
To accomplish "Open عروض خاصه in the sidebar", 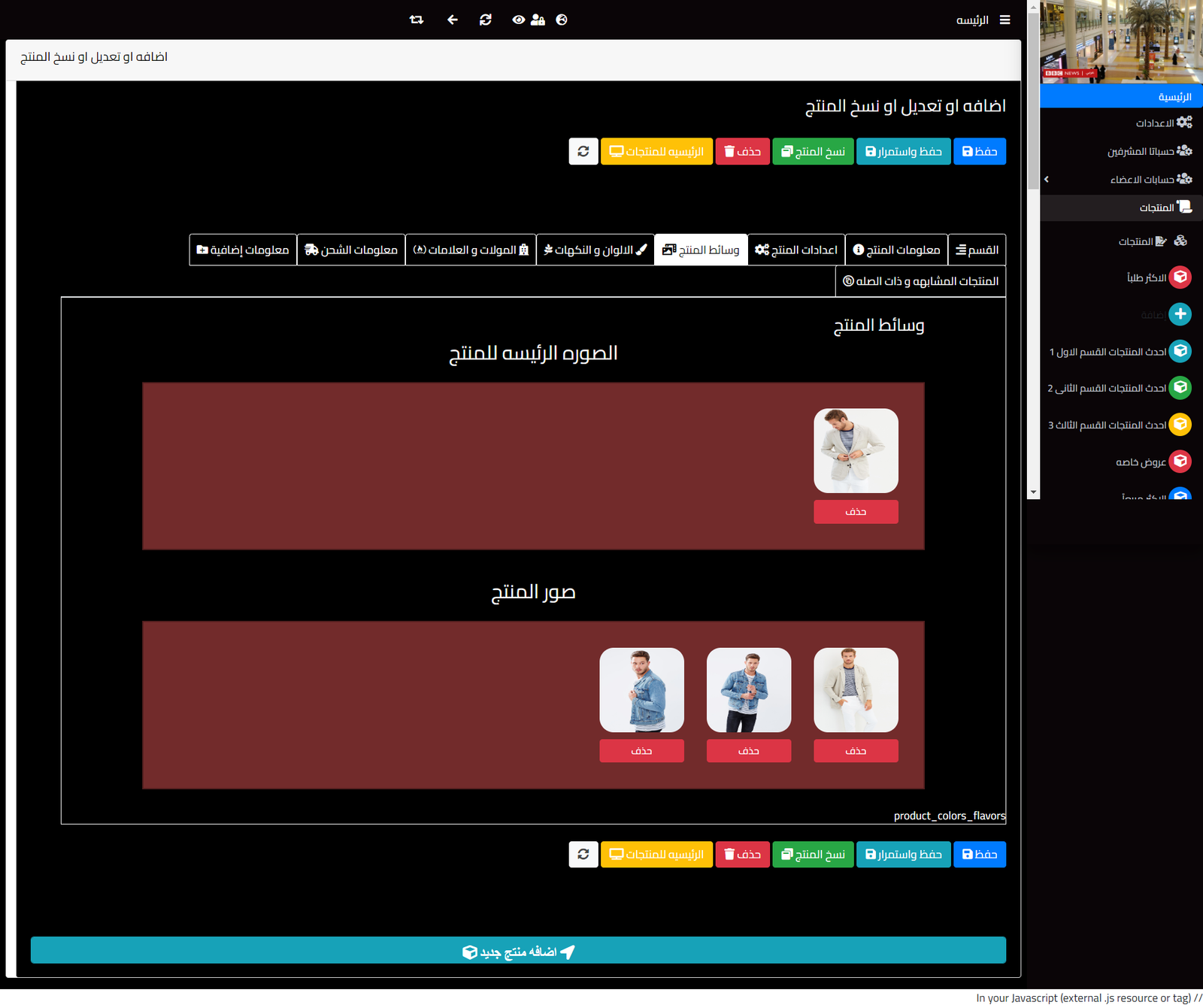I will 1141,462.
